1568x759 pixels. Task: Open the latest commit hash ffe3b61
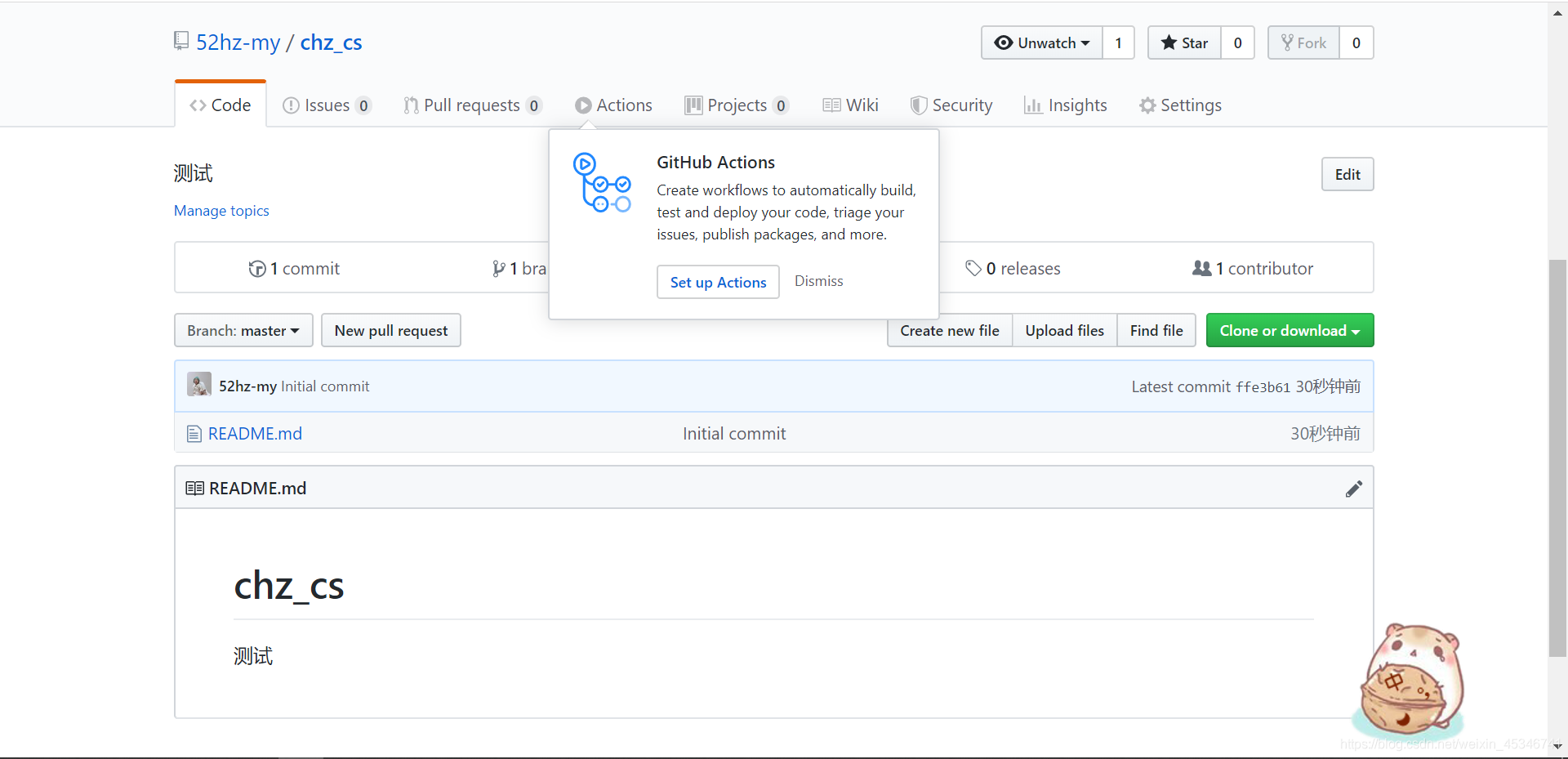pos(1263,387)
